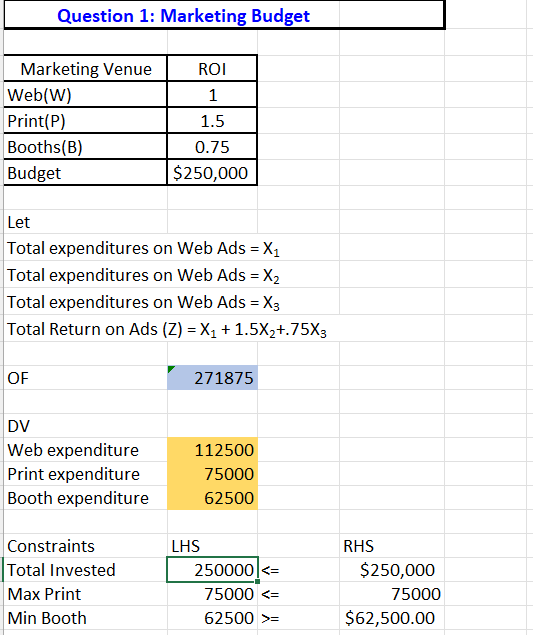
Task: Select the 'Total expenditures on Web Ads = X1' cell
Action: [143, 248]
